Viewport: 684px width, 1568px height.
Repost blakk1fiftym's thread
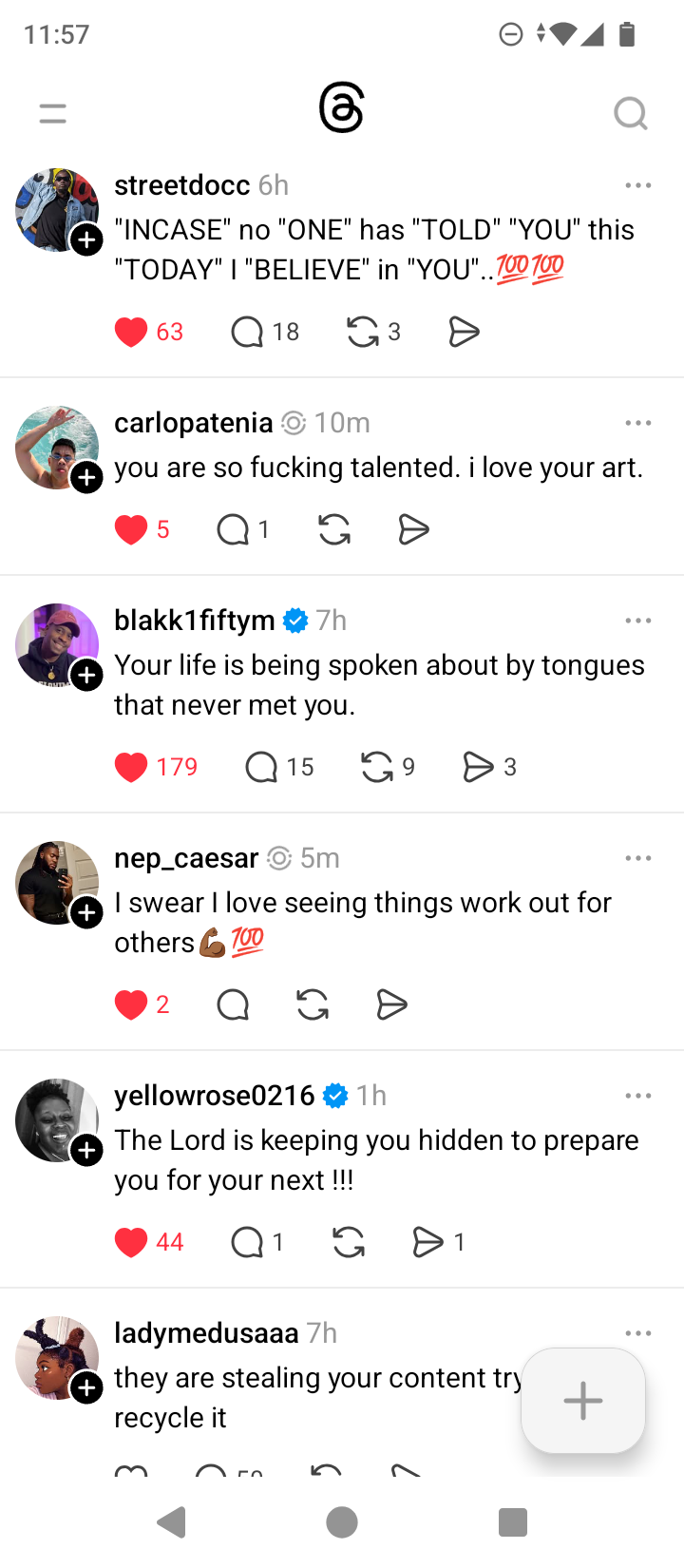click(377, 767)
